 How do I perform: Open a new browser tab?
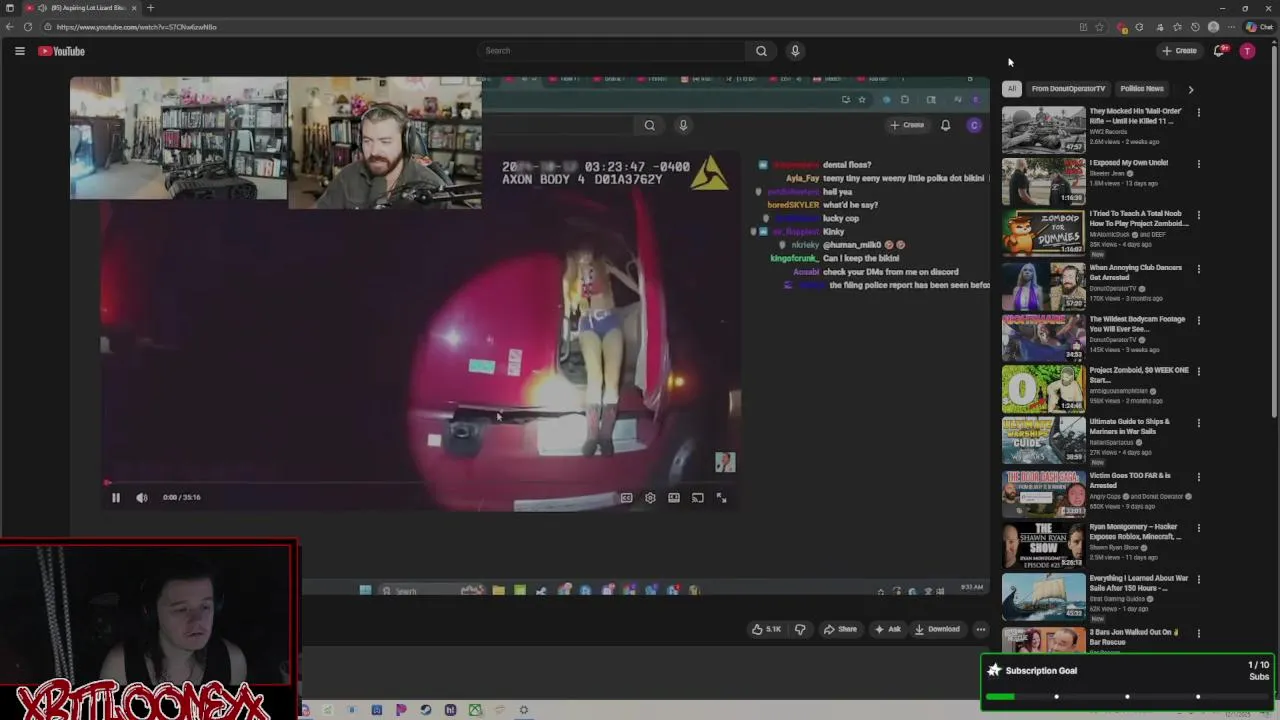pos(150,8)
